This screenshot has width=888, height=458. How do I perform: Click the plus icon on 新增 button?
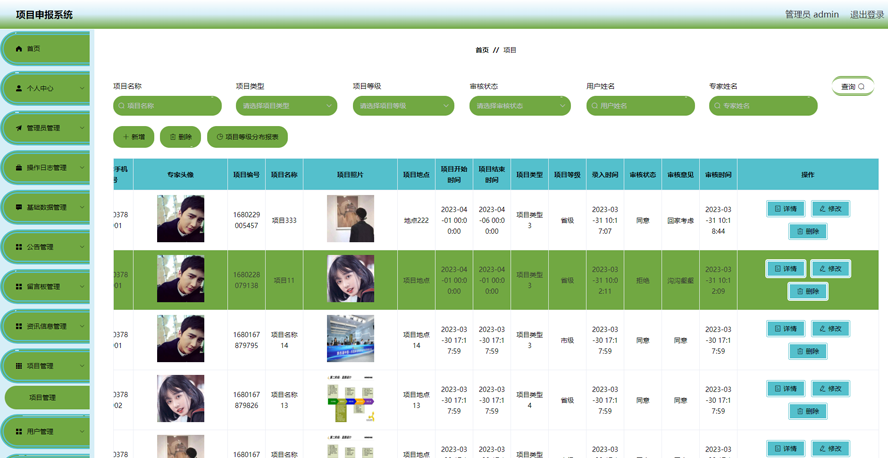[126, 136]
